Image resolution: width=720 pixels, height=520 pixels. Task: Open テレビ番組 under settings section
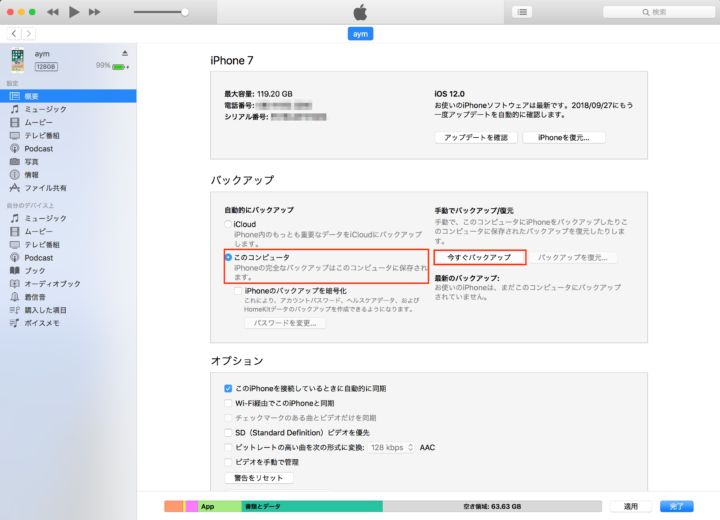(68, 136)
